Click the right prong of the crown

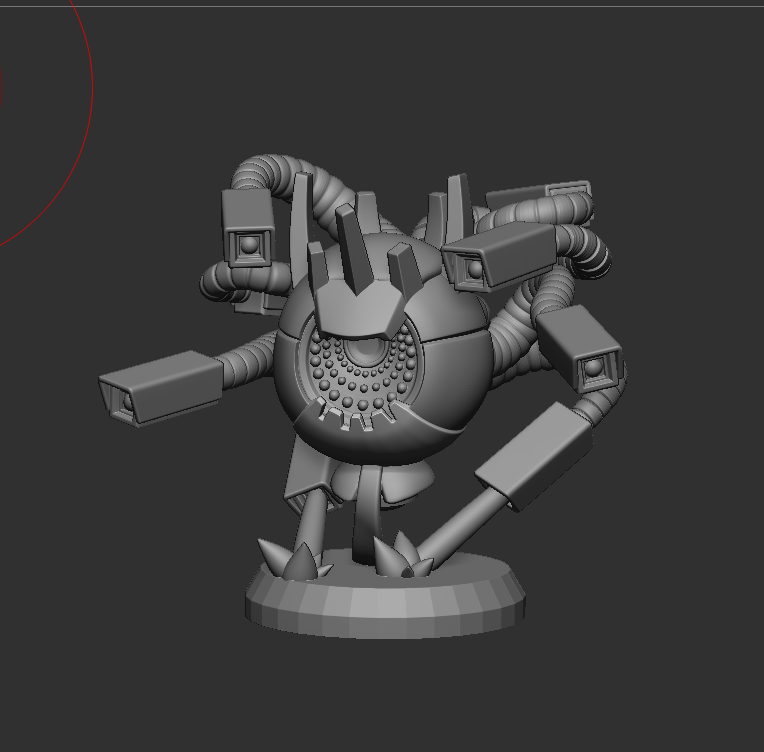pyautogui.click(x=402, y=267)
